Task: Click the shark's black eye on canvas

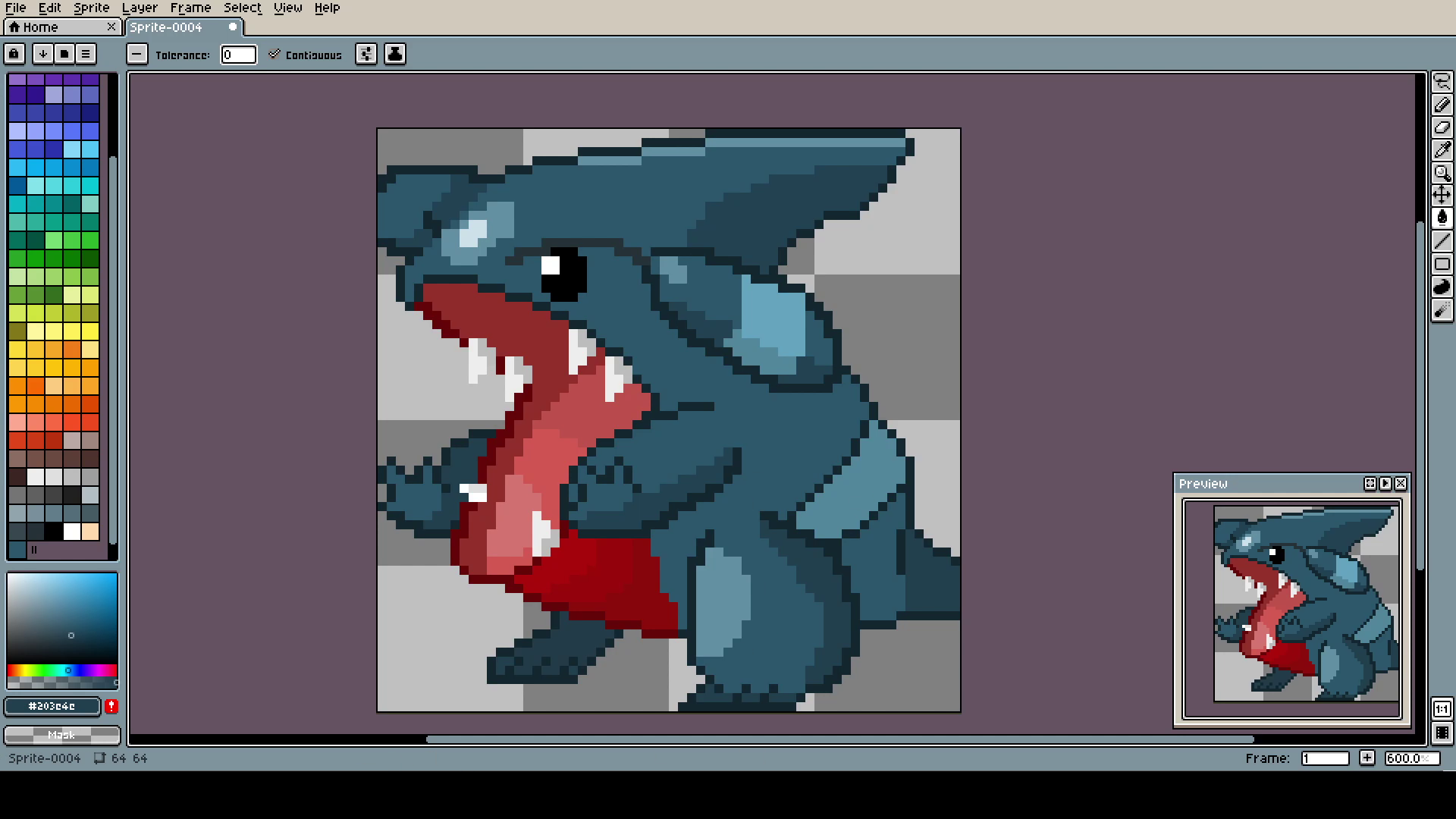Action: click(563, 274)
